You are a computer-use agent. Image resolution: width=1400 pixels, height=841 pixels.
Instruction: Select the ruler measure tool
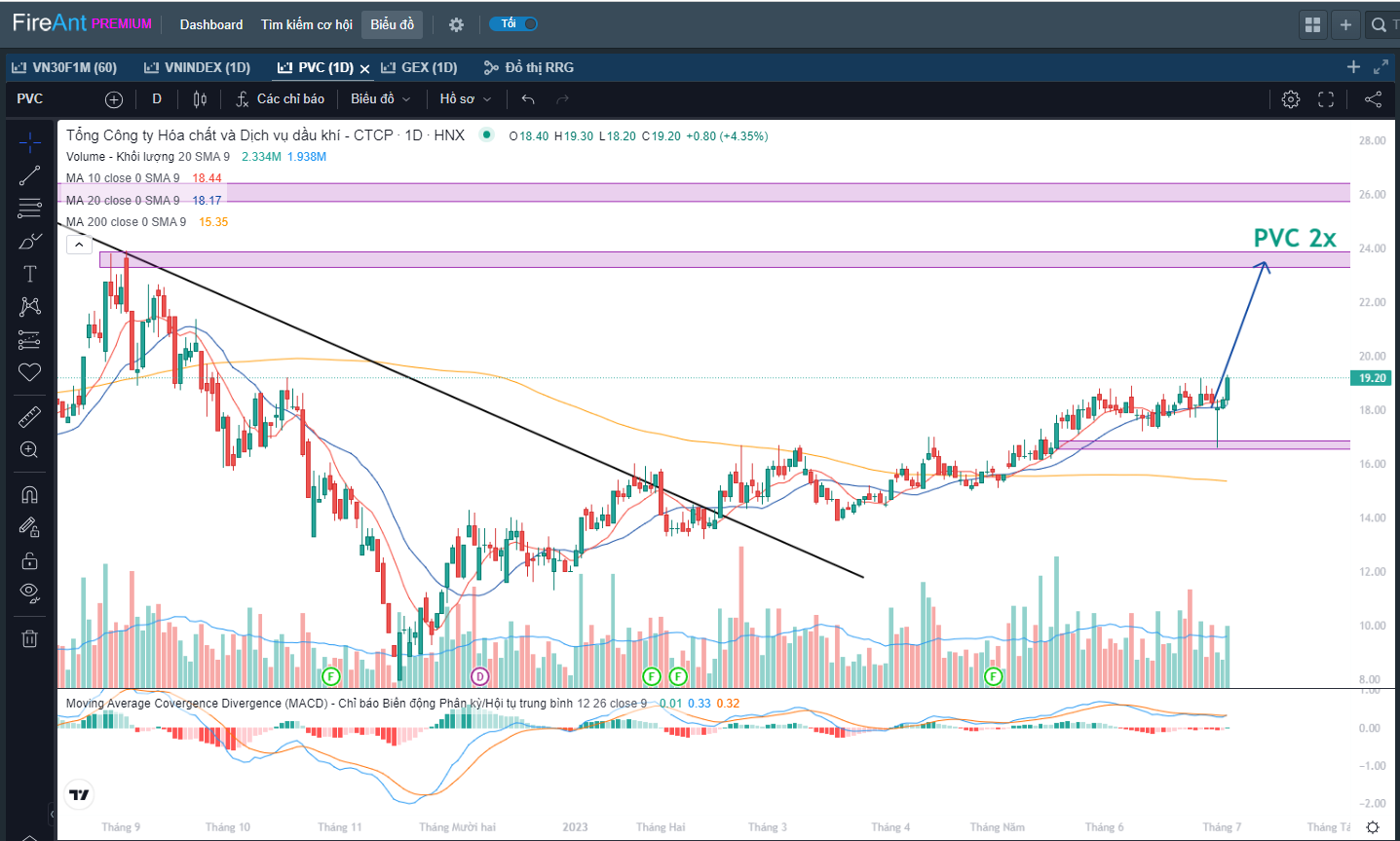coord(30,417)
